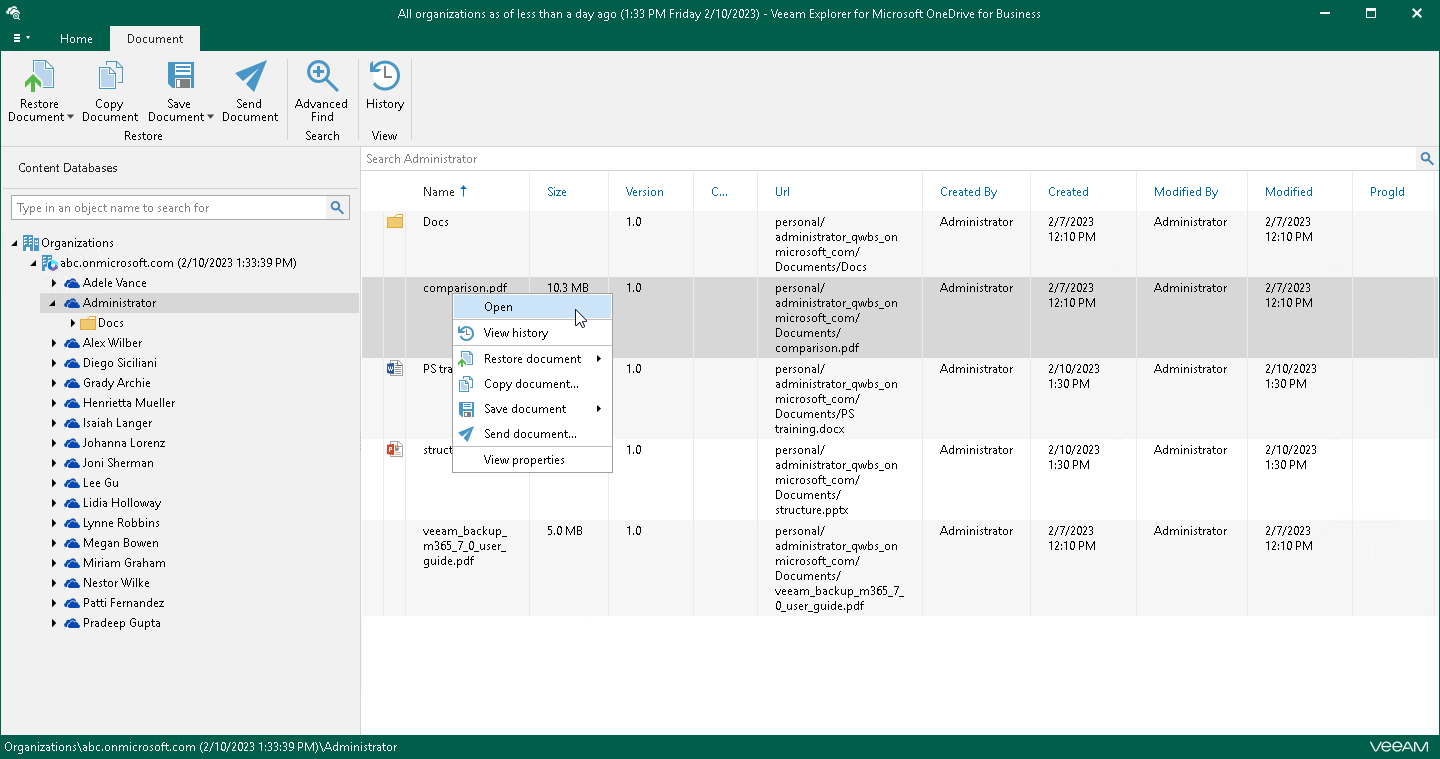Collapse the Administrator tree node
Image resolution: width=1440 pixels, height=759 pixels.
[x=54, y=303]
